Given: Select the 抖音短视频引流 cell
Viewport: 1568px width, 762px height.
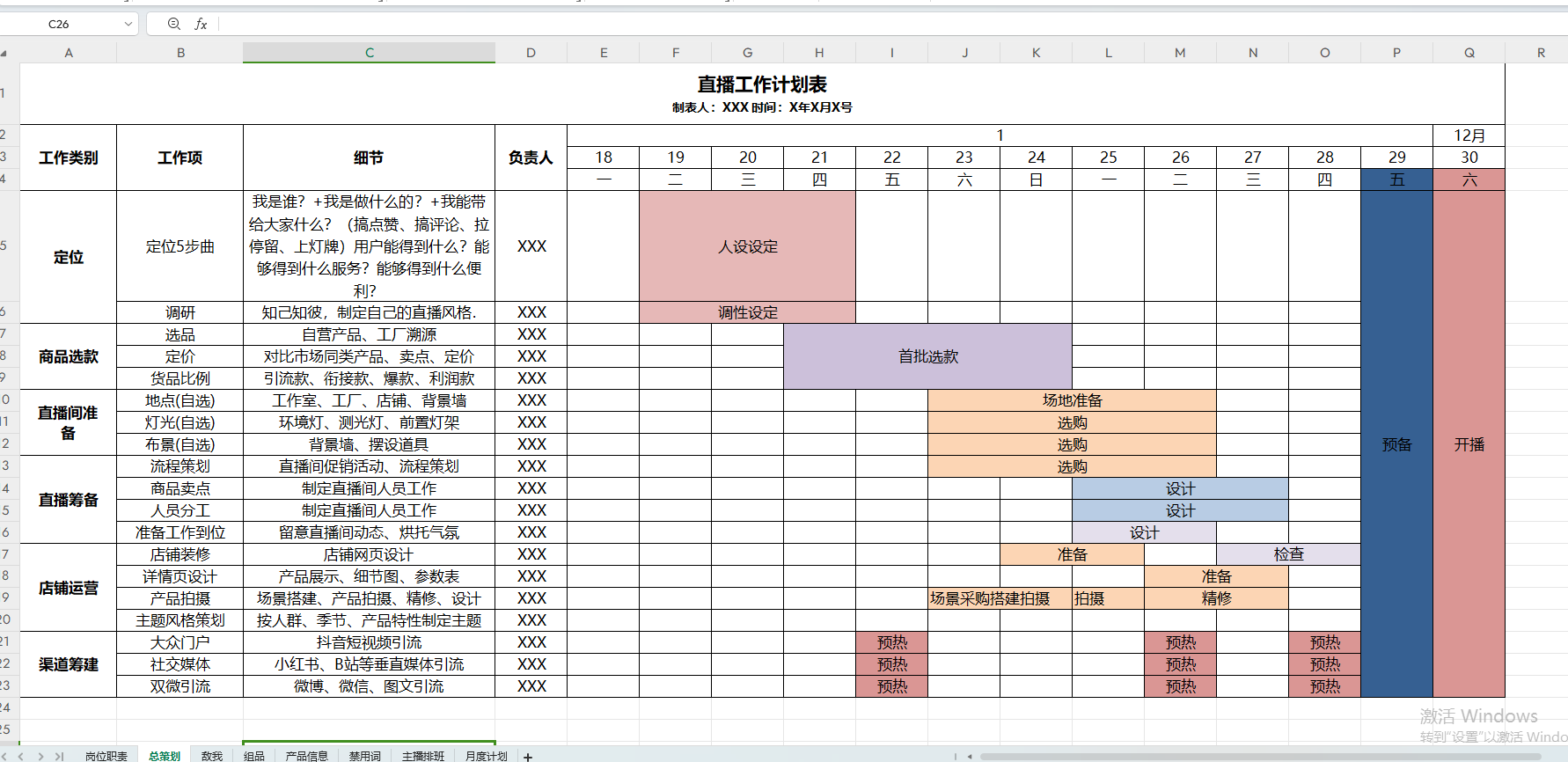Looking at the screenshot, I should pos(370,642).
